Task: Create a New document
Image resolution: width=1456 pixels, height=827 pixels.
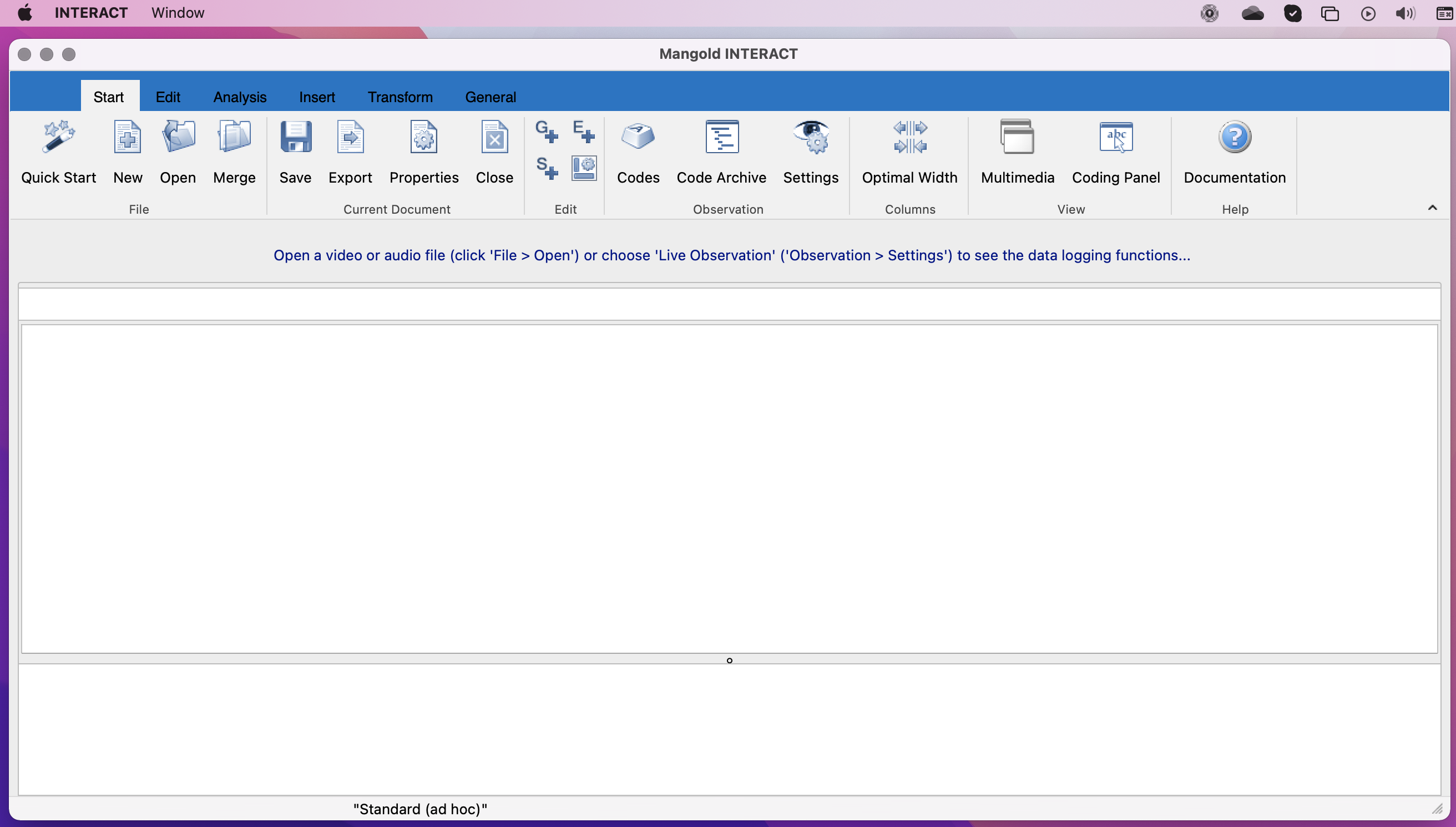Action: [x=128, y=152]
